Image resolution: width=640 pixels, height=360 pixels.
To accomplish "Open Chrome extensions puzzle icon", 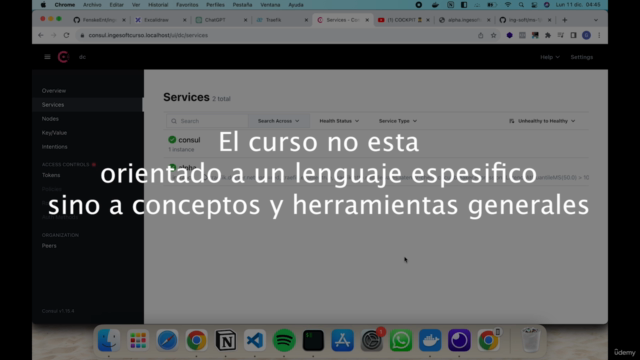I will pyautogui.click(x=548, y=35).
